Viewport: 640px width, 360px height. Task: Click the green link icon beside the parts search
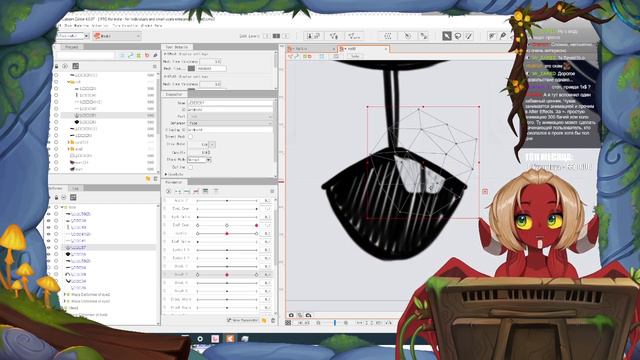pos(131,55)
